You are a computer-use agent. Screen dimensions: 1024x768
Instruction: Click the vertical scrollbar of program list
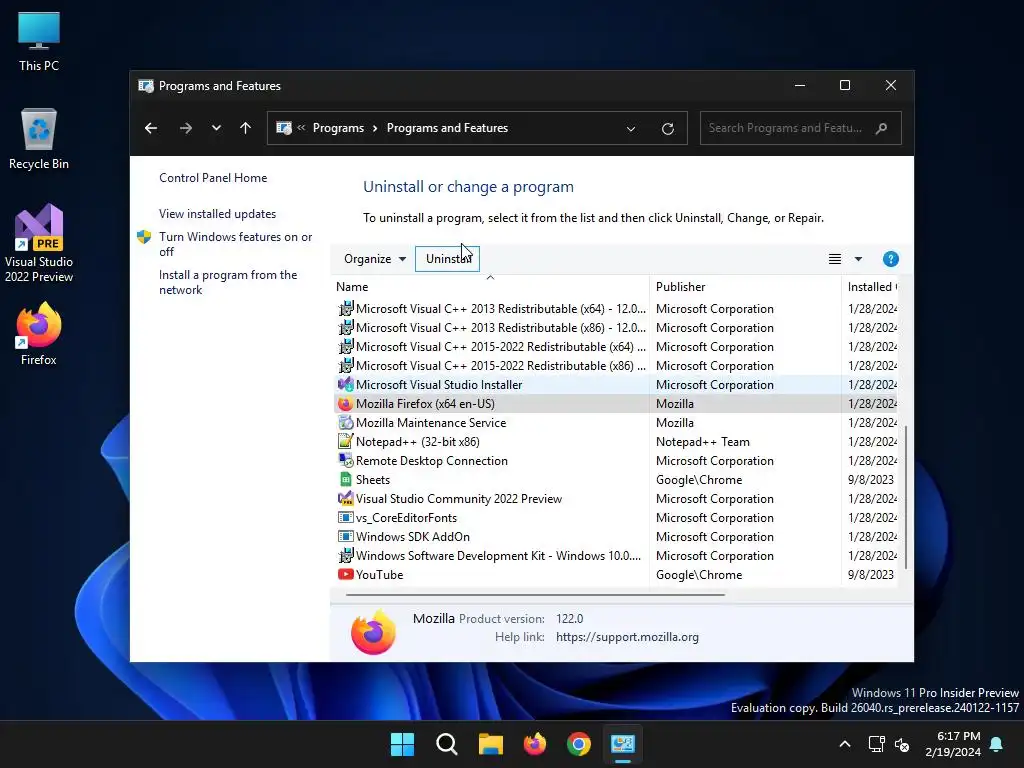tap(905, 496)
